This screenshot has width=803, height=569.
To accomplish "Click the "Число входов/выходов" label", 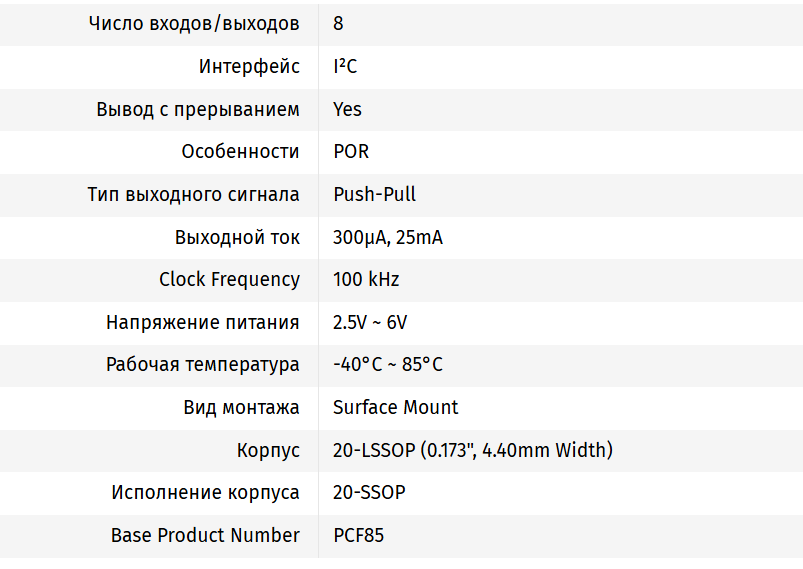I will [194, 24].
